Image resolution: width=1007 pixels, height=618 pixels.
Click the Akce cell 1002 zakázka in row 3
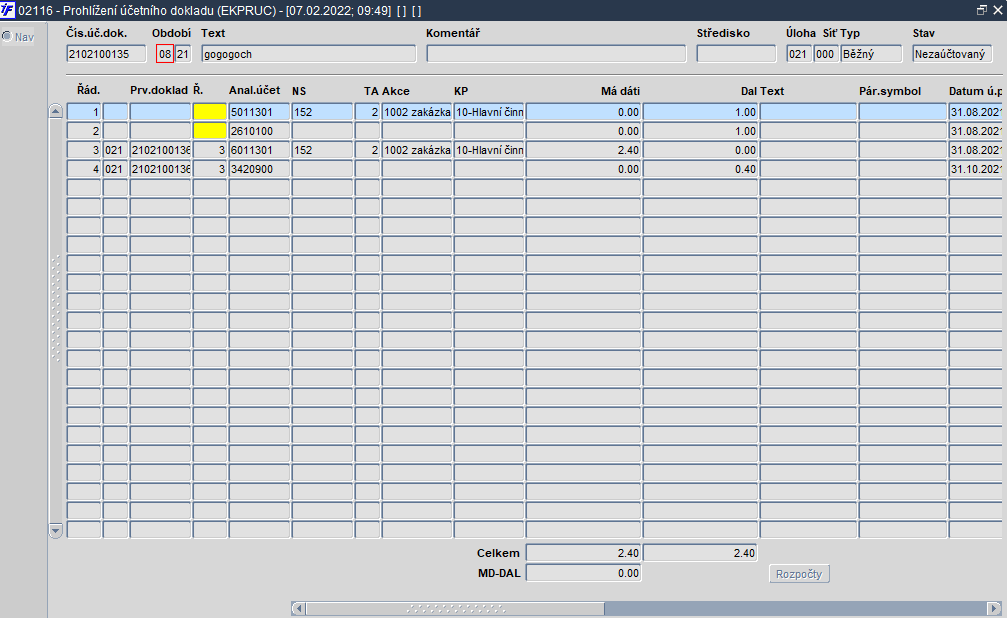[x=417, y=150]
